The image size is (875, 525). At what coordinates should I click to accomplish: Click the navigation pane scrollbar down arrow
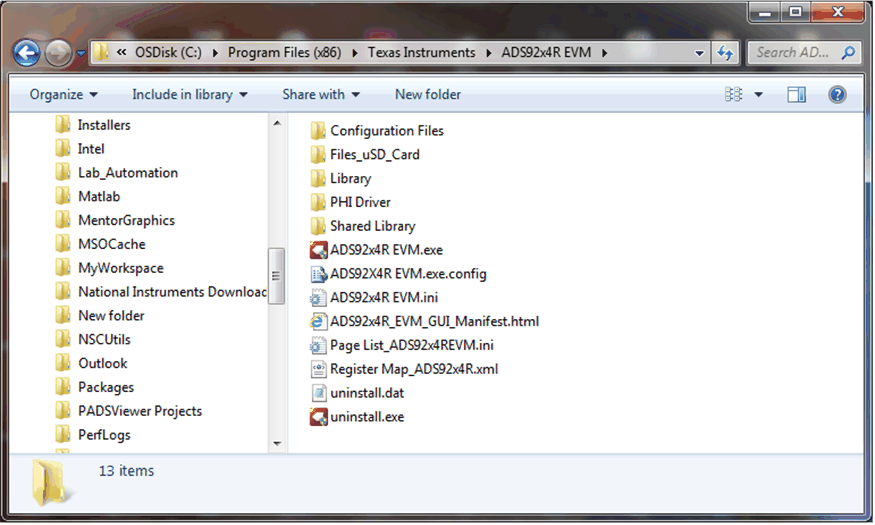pyautogui.click(x=277, y=442)
